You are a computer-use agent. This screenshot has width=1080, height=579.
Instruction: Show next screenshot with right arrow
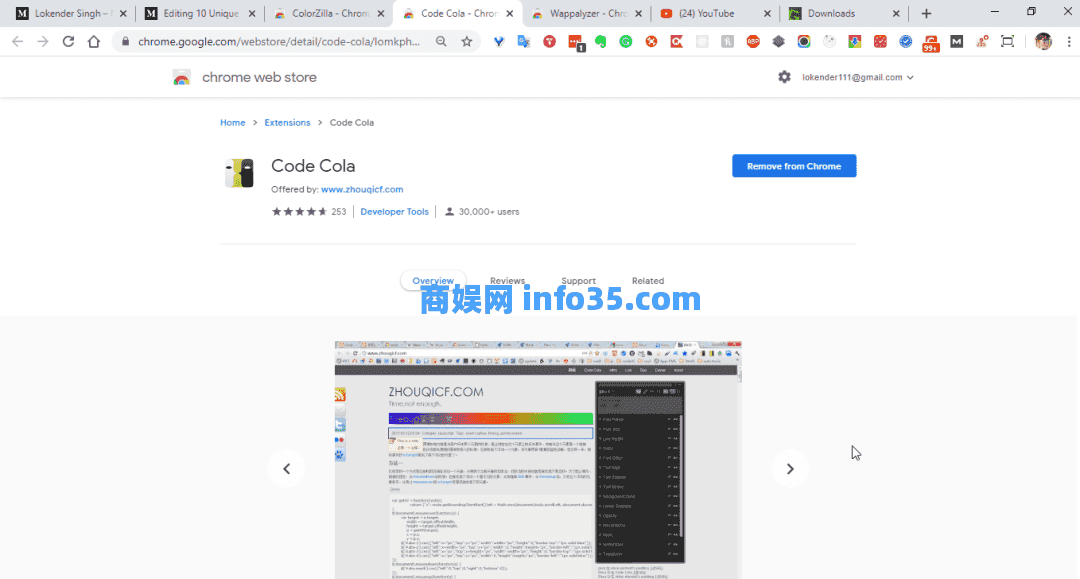790,469
